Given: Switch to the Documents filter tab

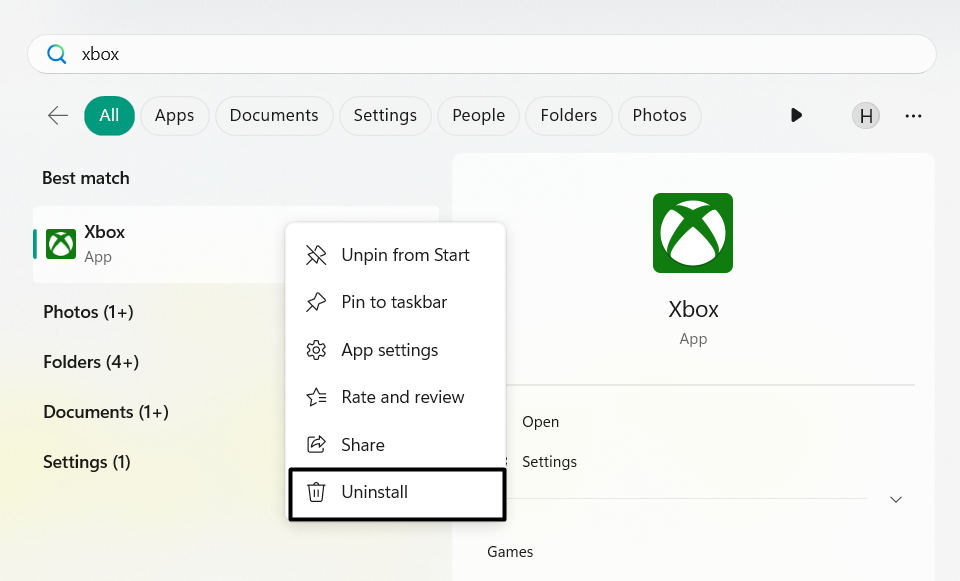Looking at the screenshot, I should pyautogui.click(x=274, y=115).
